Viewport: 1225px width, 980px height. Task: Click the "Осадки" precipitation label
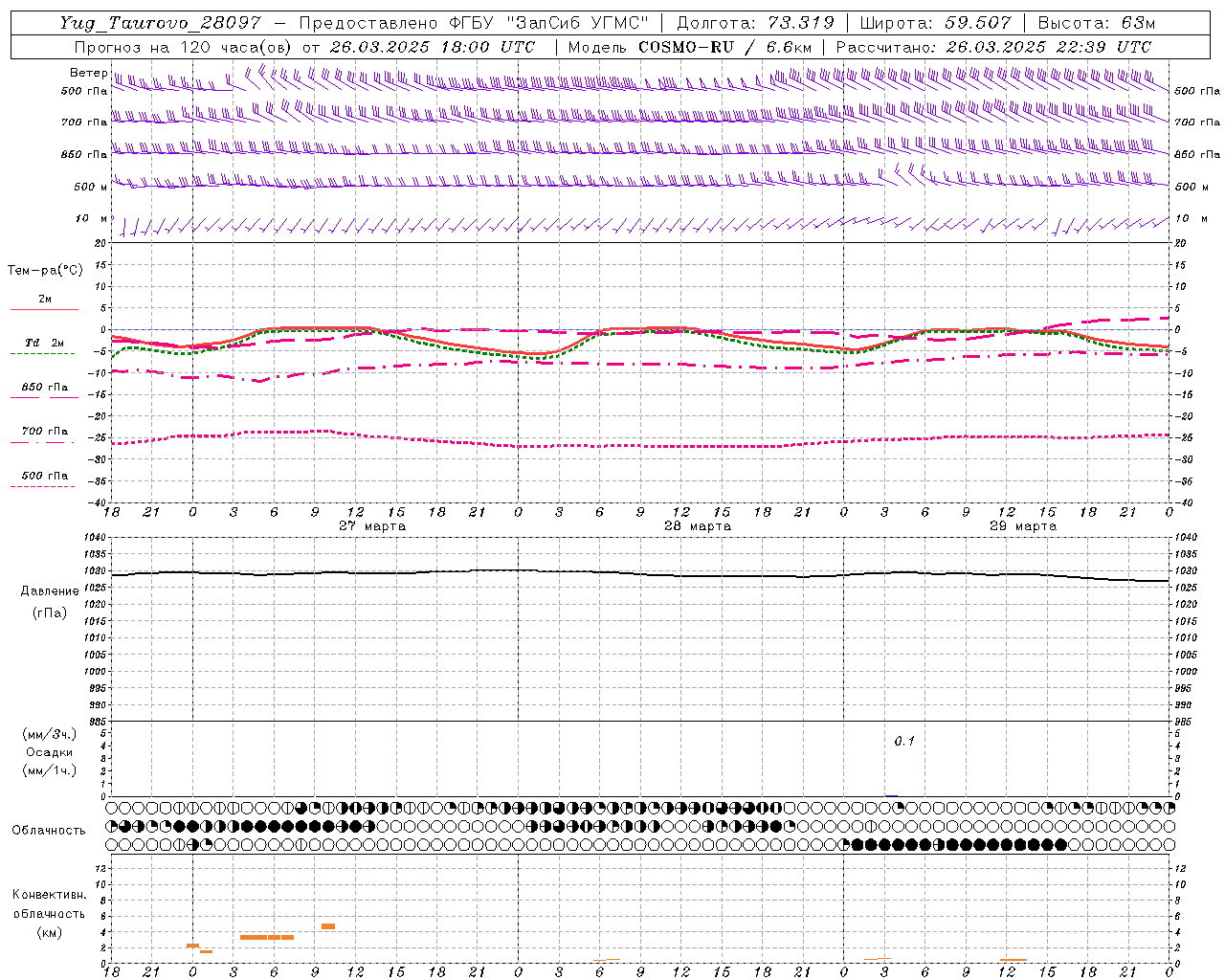pos(50,752)
